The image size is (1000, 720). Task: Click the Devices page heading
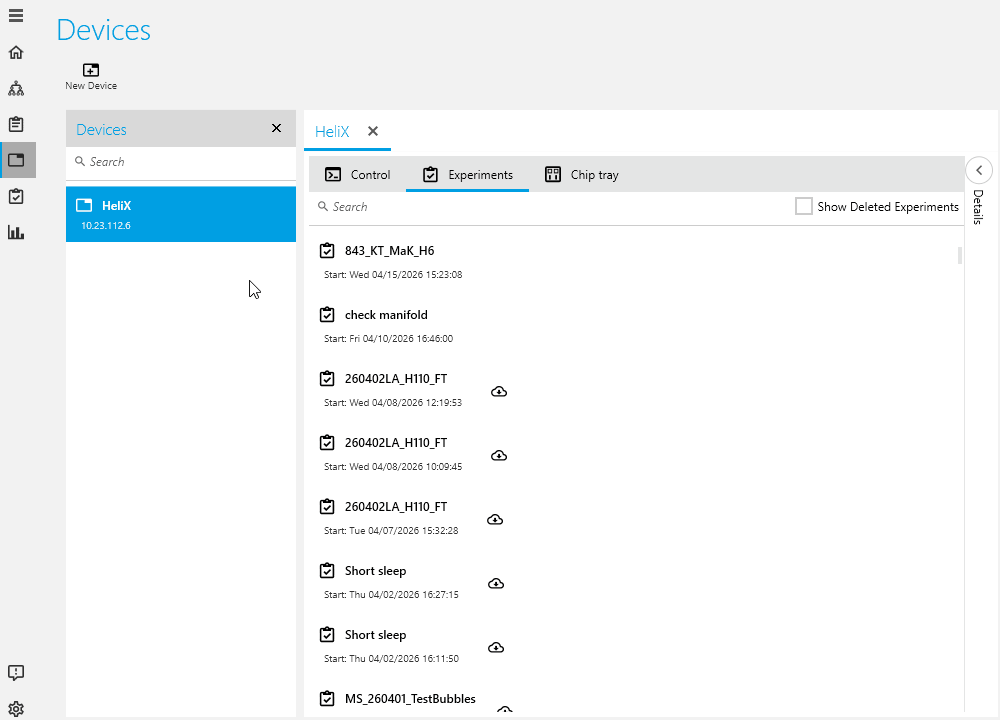tap(103, 30)
